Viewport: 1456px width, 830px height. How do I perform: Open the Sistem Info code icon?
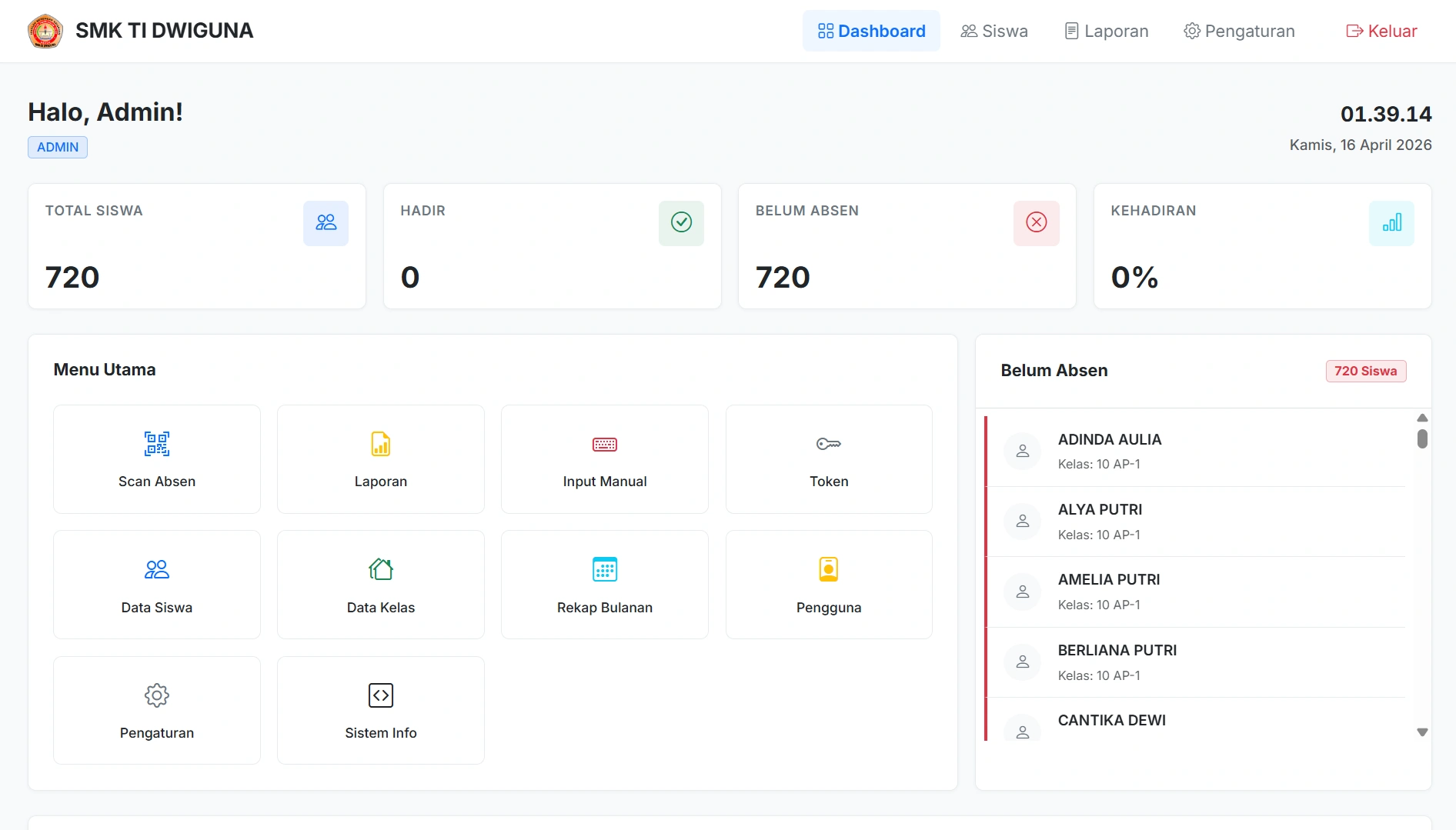(x=381, y=695)
